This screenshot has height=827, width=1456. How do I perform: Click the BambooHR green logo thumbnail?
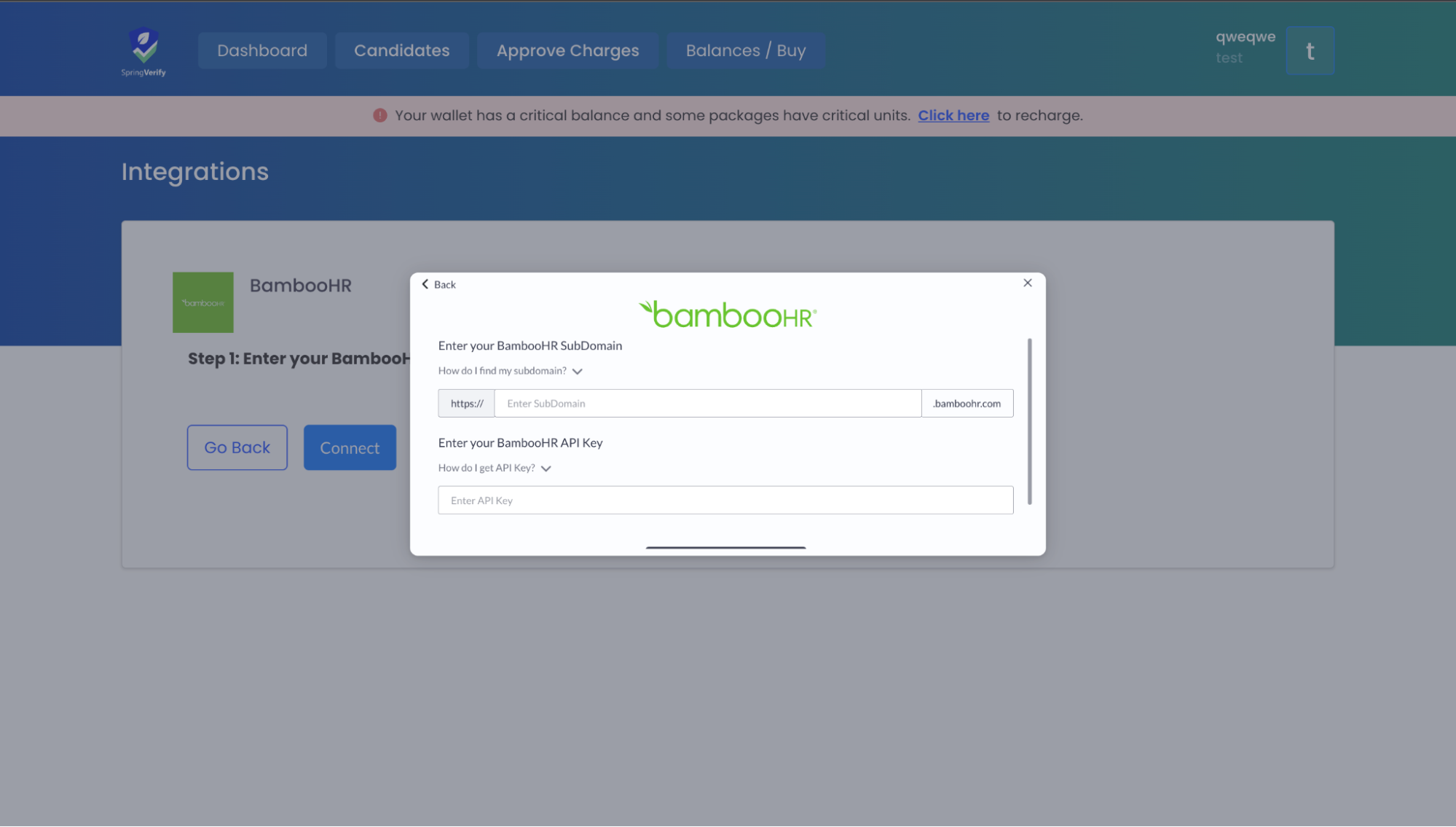(x=202, y=302)
